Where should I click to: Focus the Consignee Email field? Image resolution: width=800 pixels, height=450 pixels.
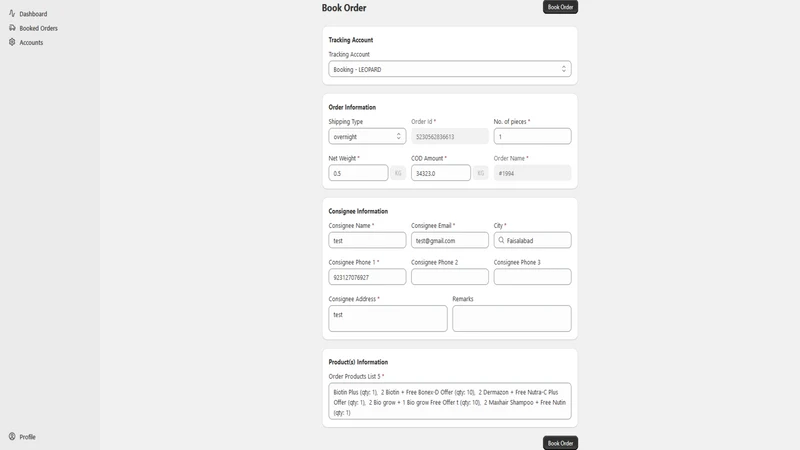coord(449,240)
